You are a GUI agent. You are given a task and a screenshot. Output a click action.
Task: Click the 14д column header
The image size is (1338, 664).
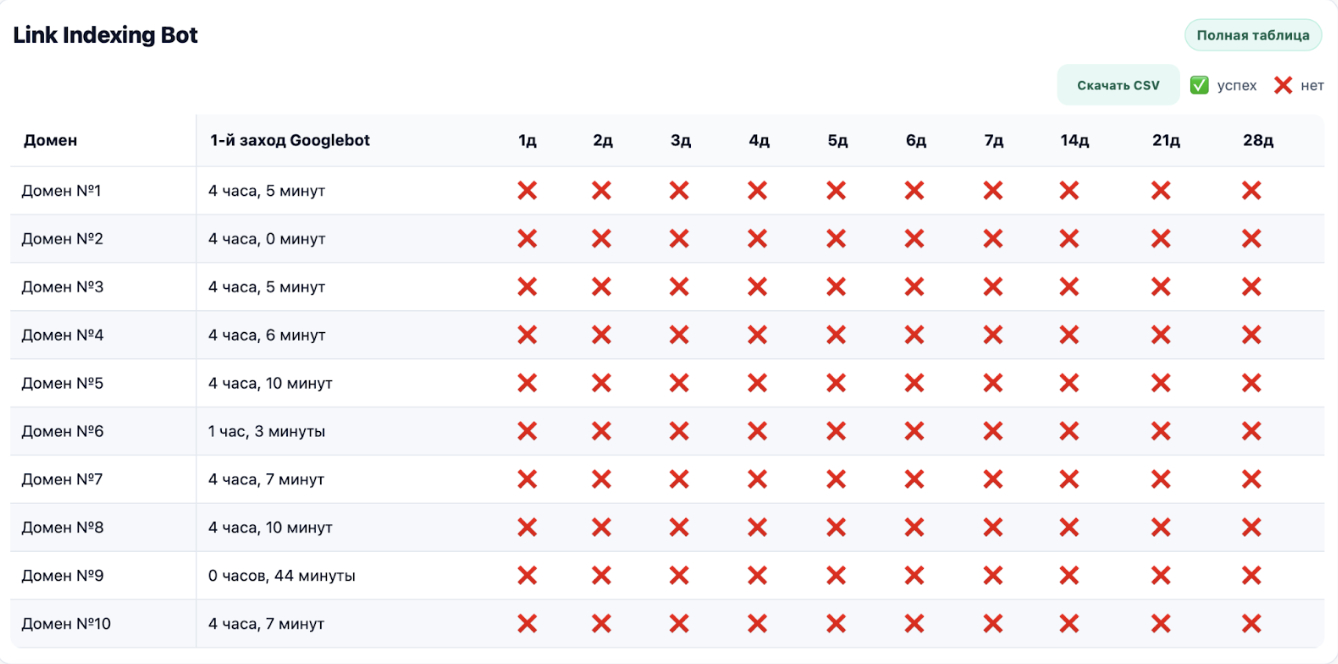coord(1075,141)
